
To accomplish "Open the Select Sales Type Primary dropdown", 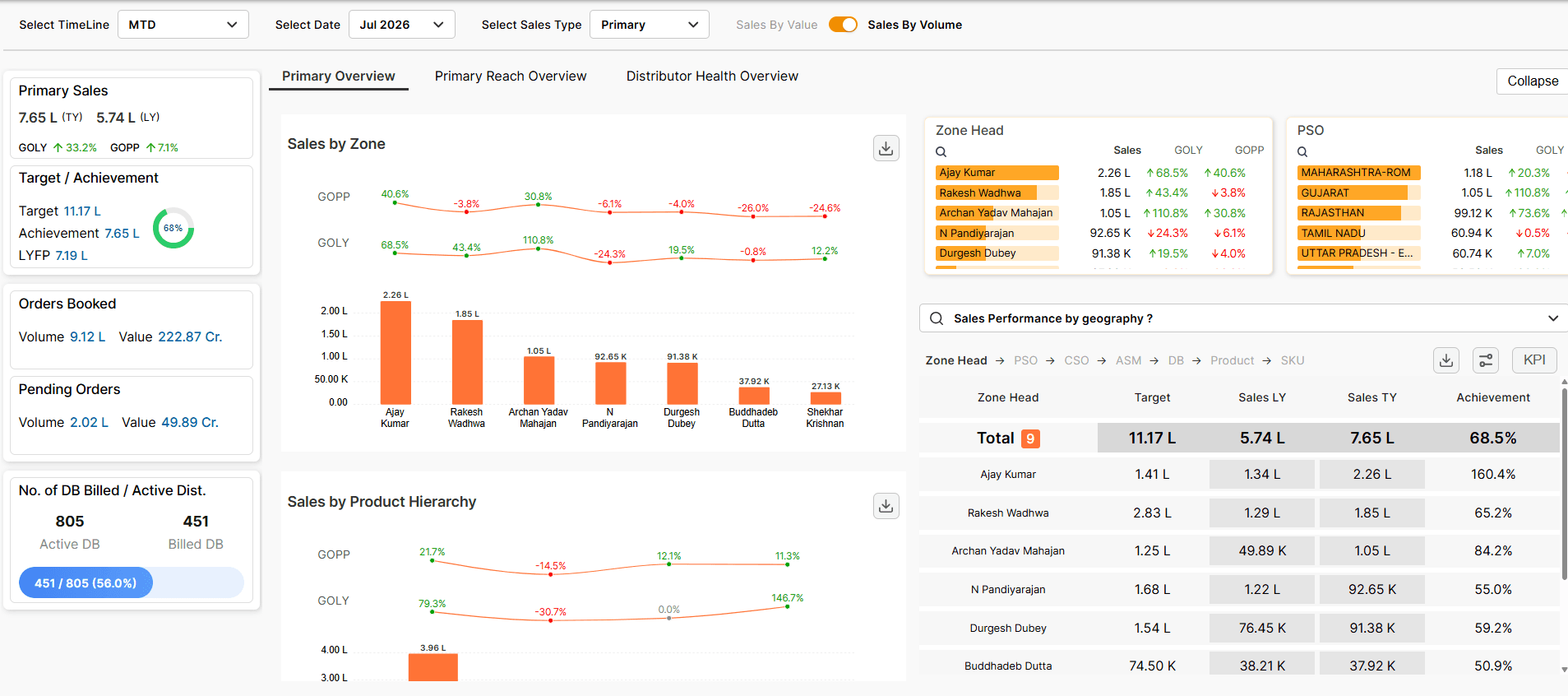I will click(x=650, y=25).
